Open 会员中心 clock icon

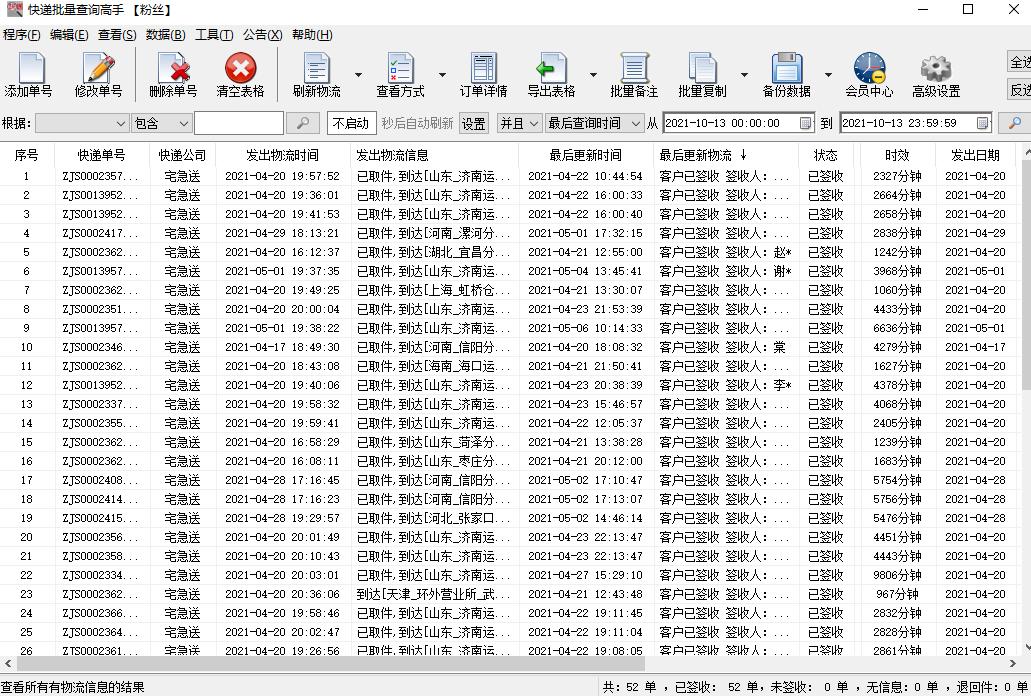[x=869, y=68]
